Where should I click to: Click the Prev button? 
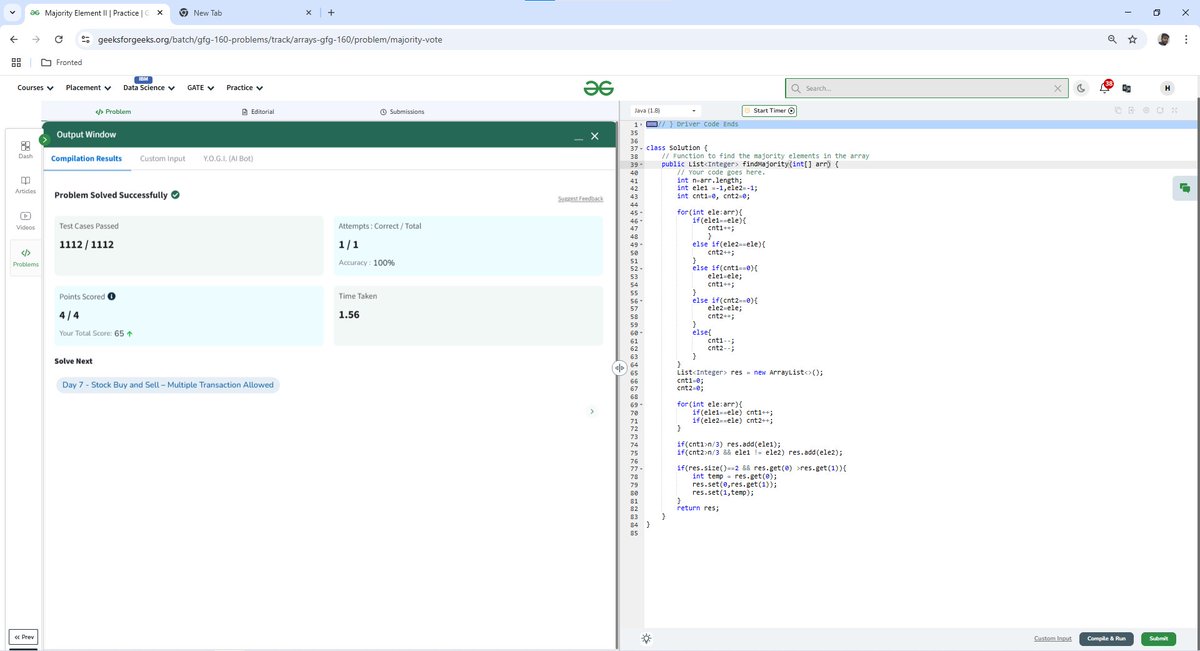(24, 637)
